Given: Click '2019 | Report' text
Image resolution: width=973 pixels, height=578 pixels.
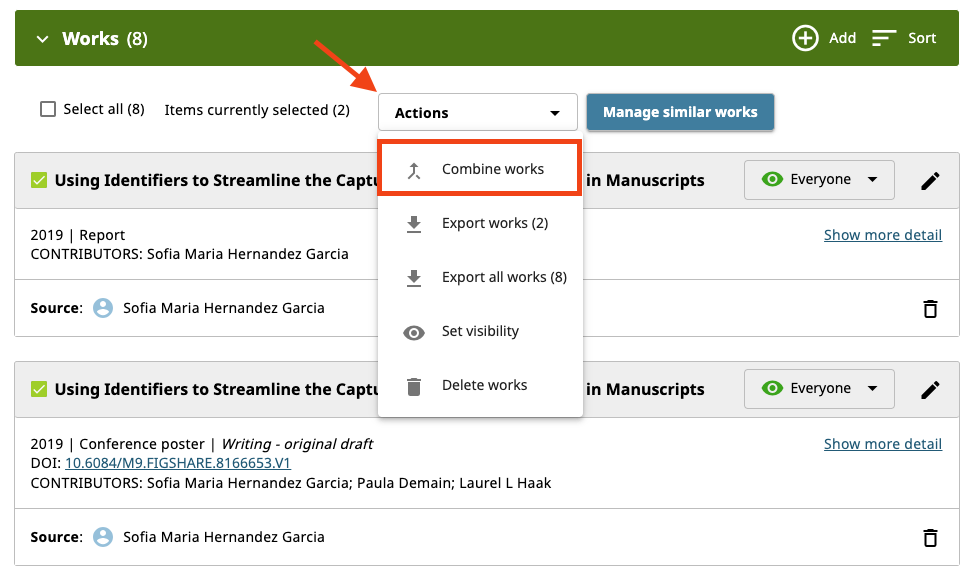Looking at the screenshot, I should point(78,235).
